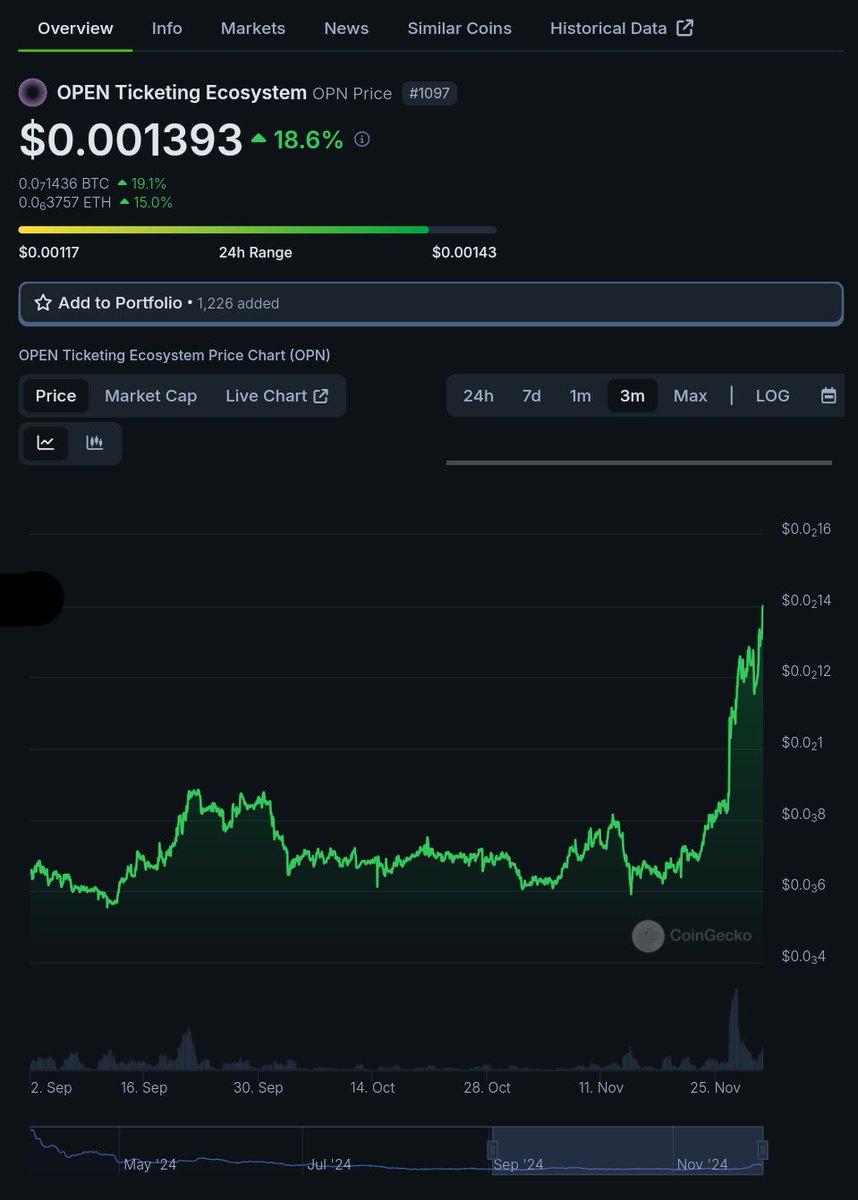Click the 24h Range progress bar
The height and width of the screenshot is (1200, 858).
click(257, 230)
